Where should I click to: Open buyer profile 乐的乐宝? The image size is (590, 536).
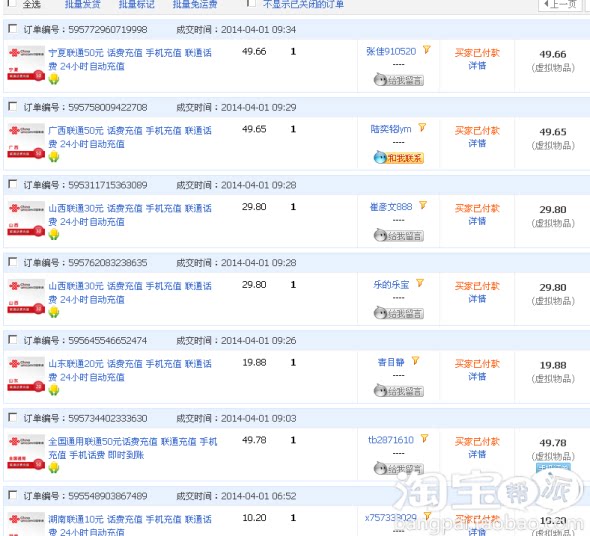(x=391, y=285)
